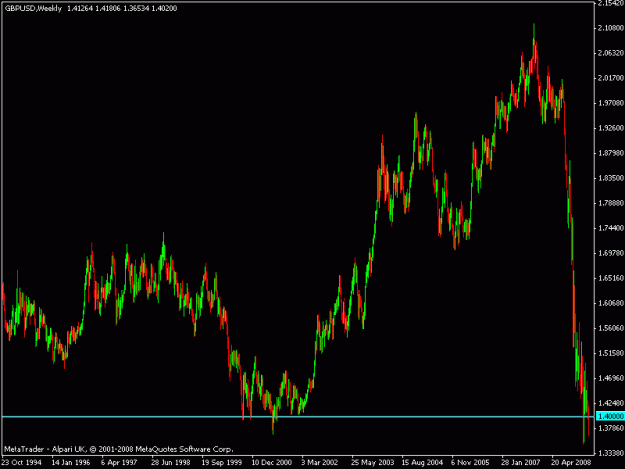Image resolution: width=625 pixels, height=469 pixels.
Task: Click the 6 Nov 2005 date label
Action: 470,463
